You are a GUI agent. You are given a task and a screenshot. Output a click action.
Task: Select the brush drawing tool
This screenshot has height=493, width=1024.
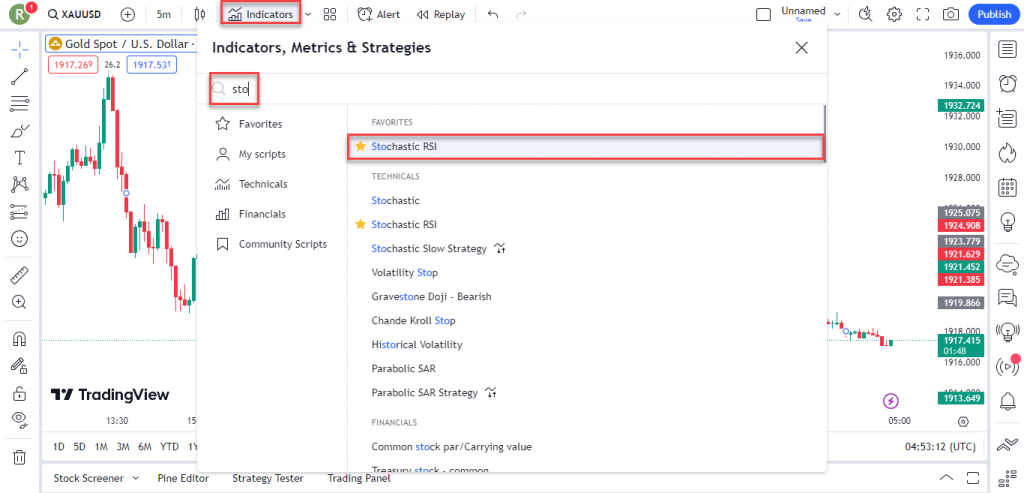[20, 131]
